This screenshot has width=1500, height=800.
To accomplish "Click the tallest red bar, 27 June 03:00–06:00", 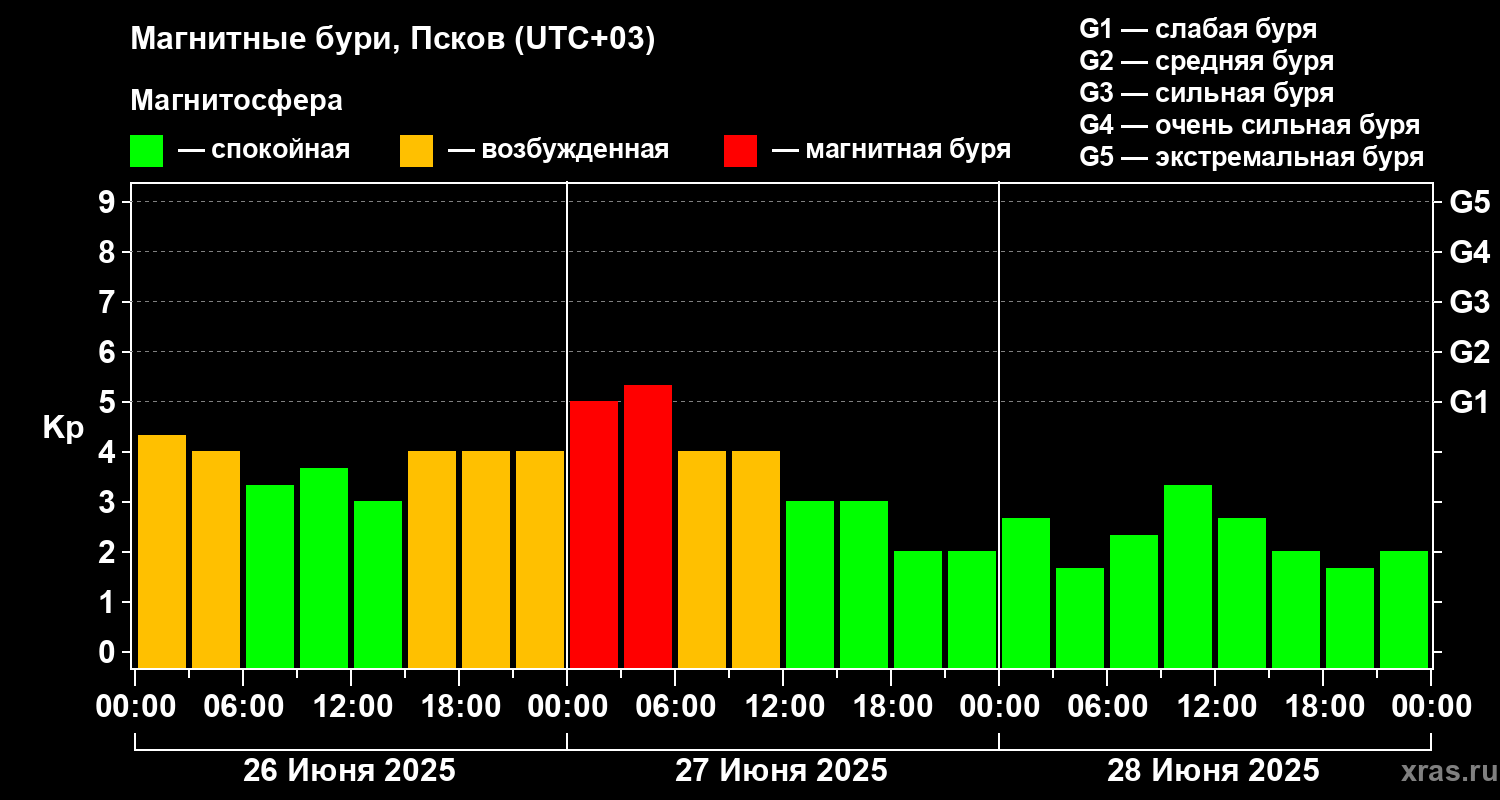I will click(x=648, y=526).
